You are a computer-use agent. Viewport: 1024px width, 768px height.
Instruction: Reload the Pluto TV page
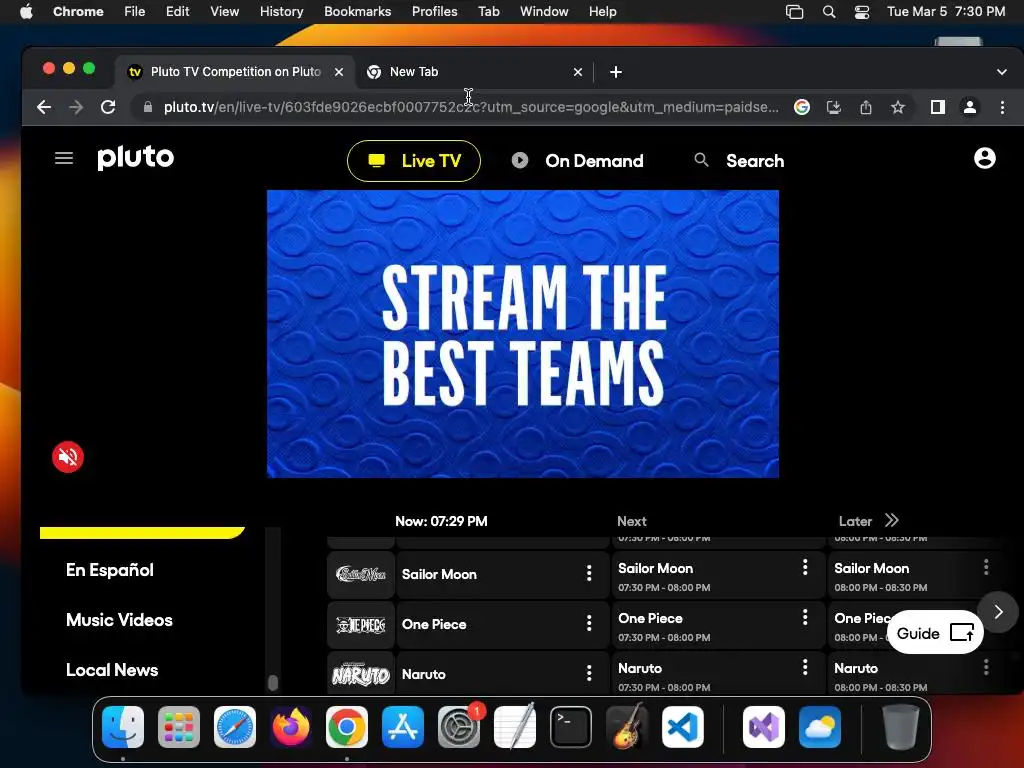[x=108, y=107]
